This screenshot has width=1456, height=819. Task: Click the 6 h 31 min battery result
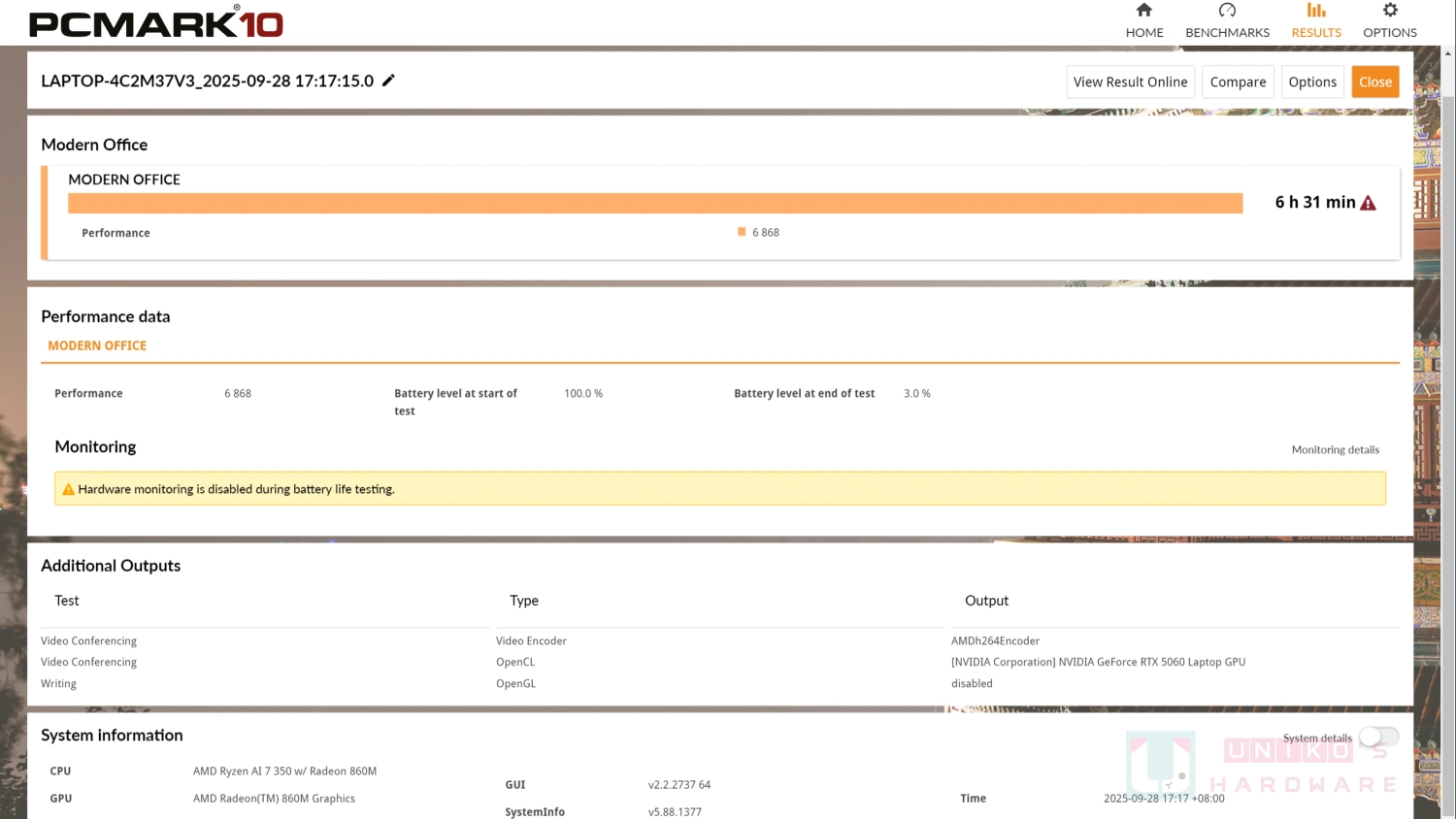pos(1314,202)
